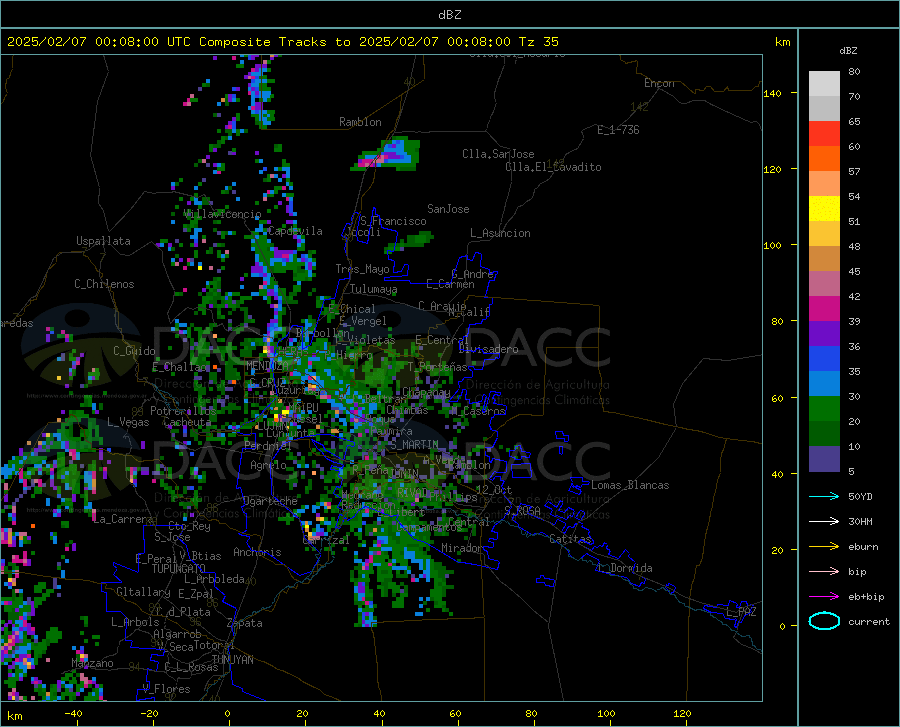This screenshot has width=900, height=727.
Task: Click the brown 48 dBZ color swatch
Action: pyautogui.click(x=824, y=259)
